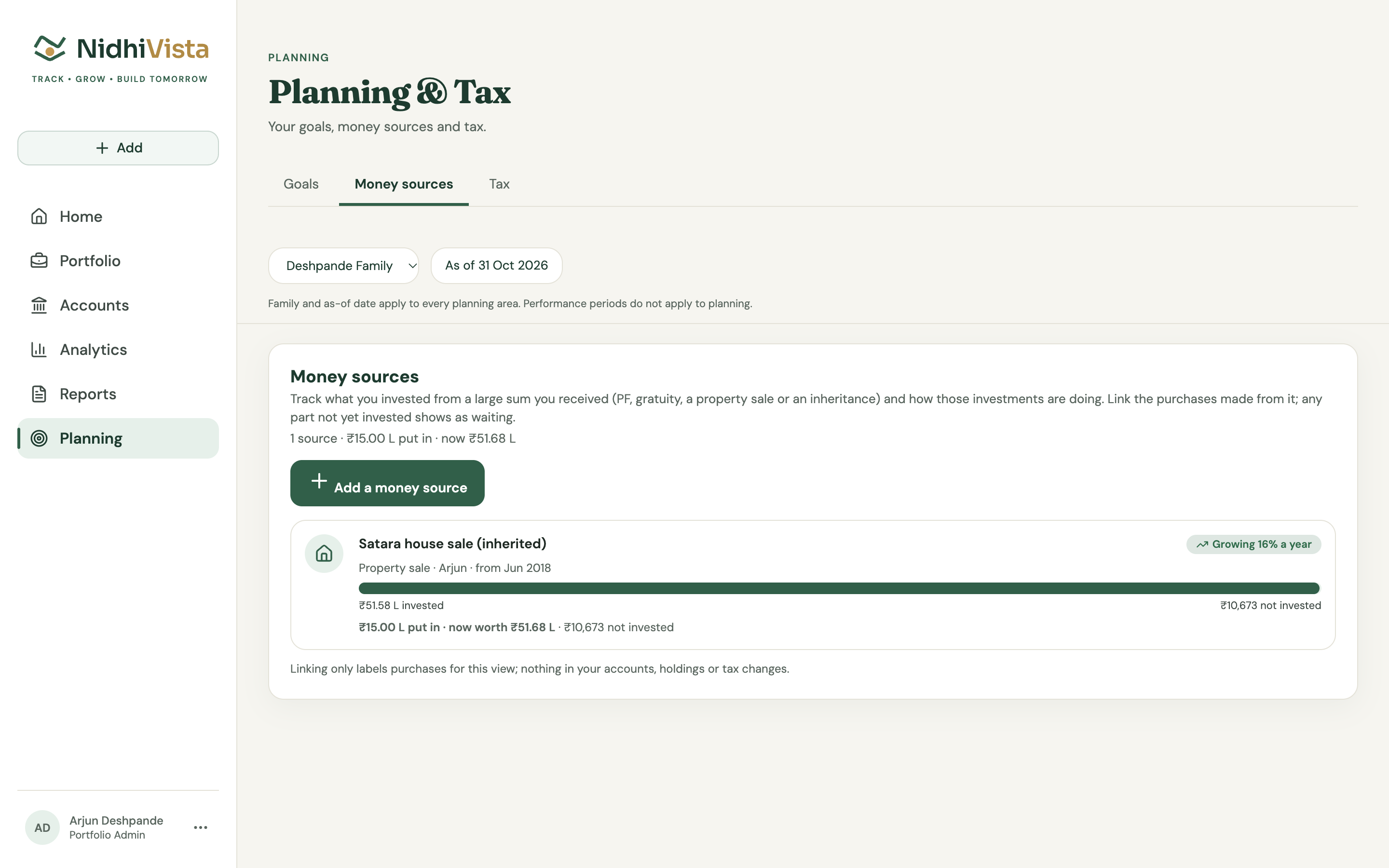Open the Satara house sale (inherited) title
This screenshot has height=868, width=1389.
452,543
